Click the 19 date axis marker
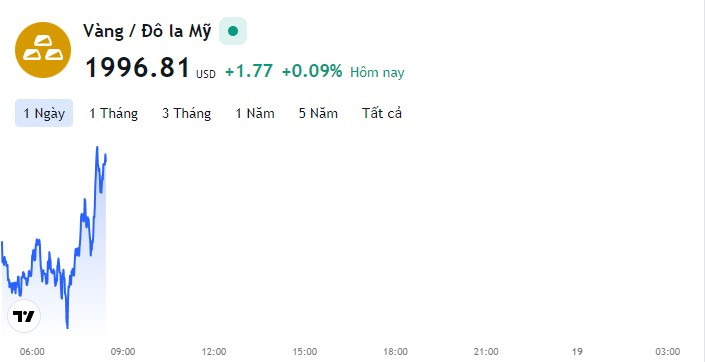 [577, 352]
